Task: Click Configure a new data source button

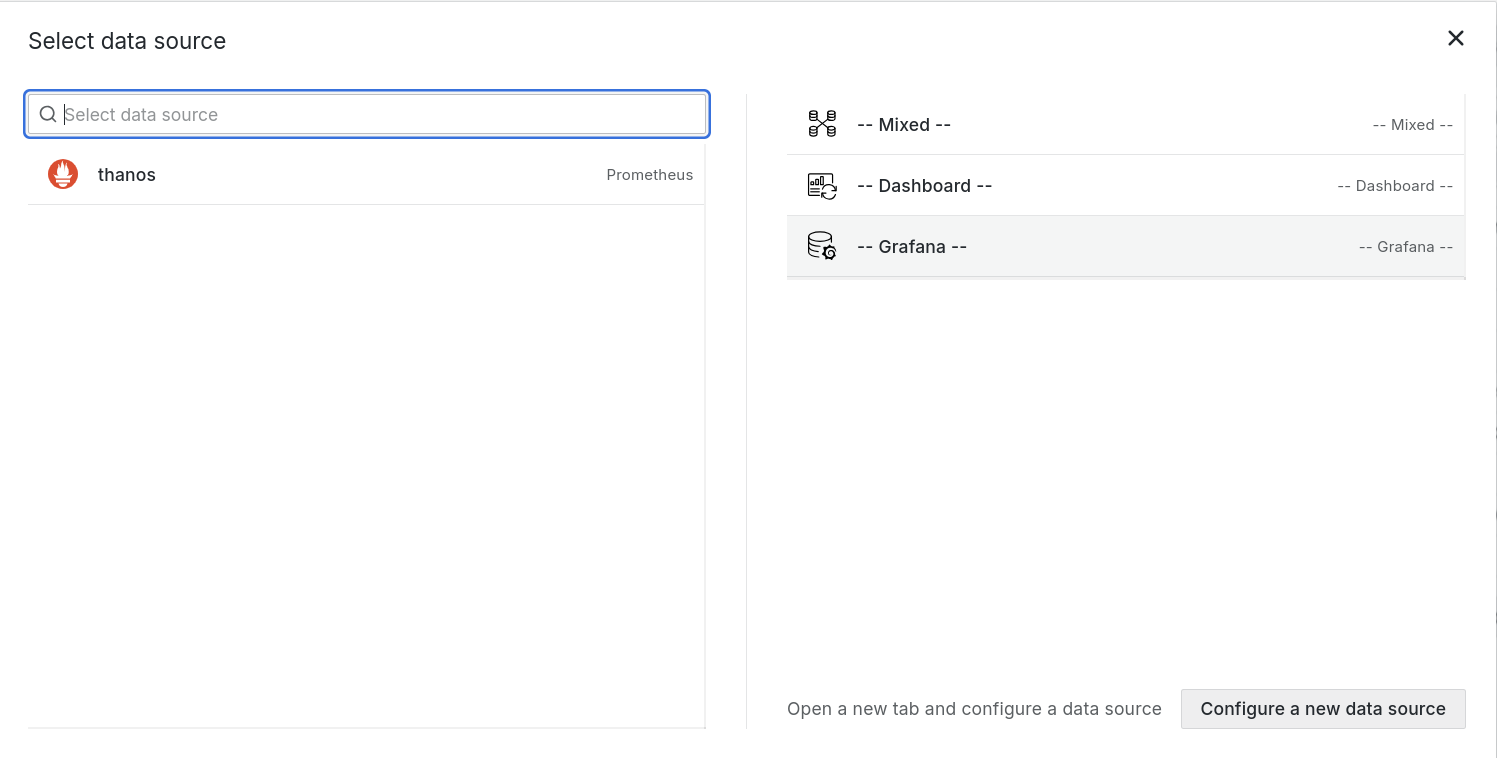Action: click(1323, 708)
